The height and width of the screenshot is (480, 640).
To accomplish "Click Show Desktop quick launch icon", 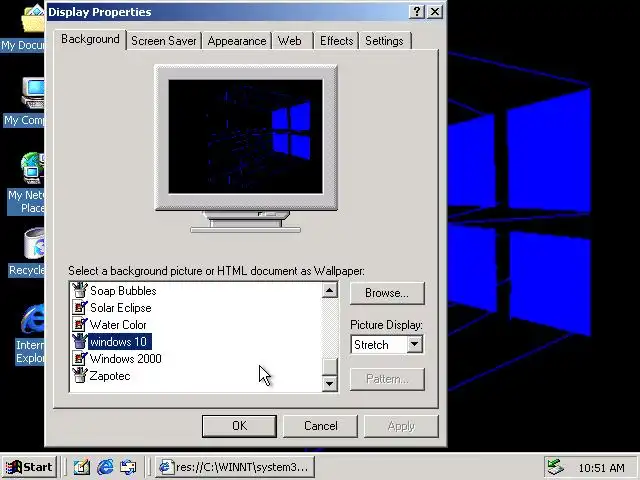I will [x=82, y=467].
